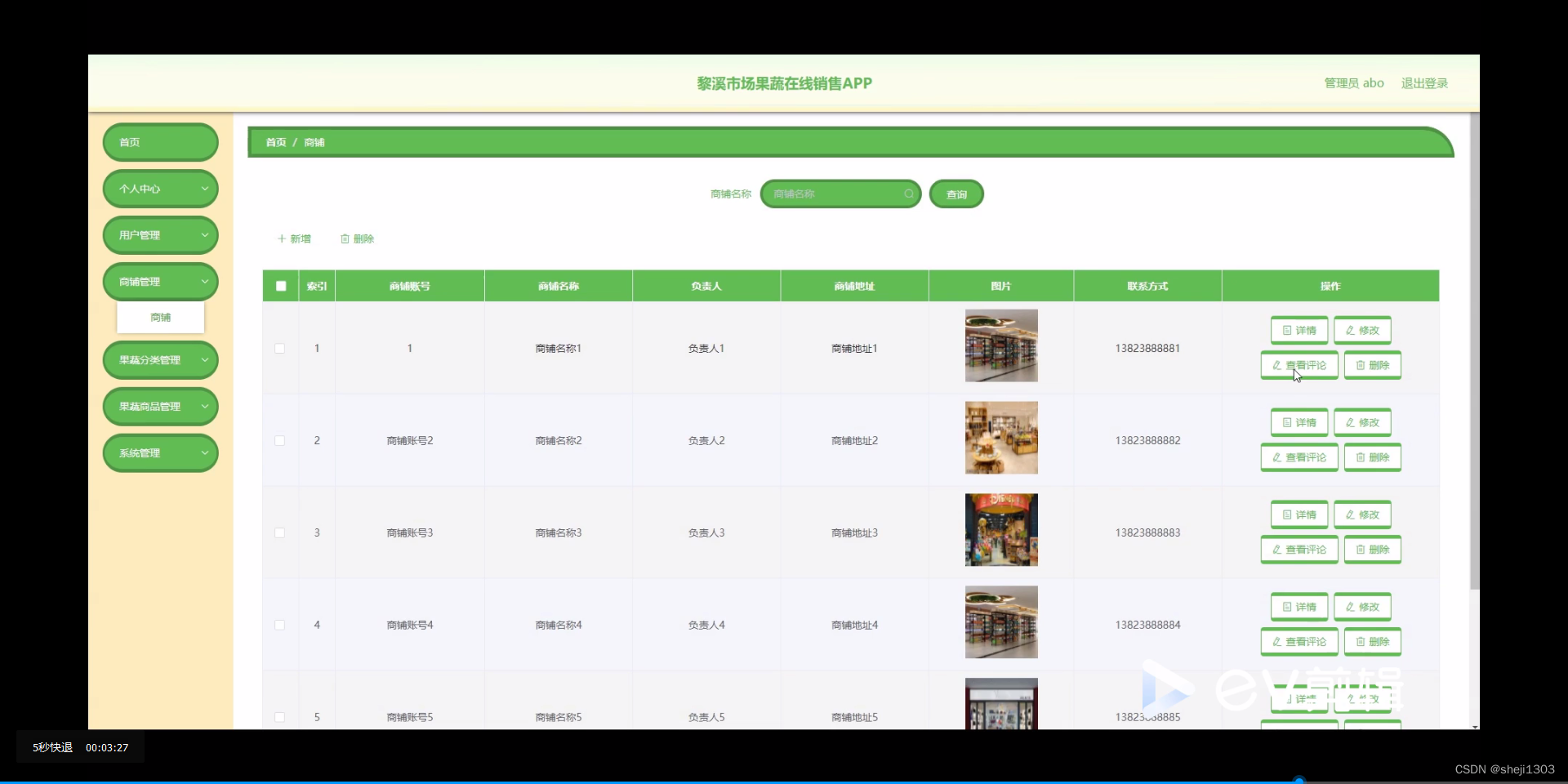Viewport: 1568px width, 784px height.
Task: Check the row checkbox for 商铺账号2
Action: click(279, 440)
